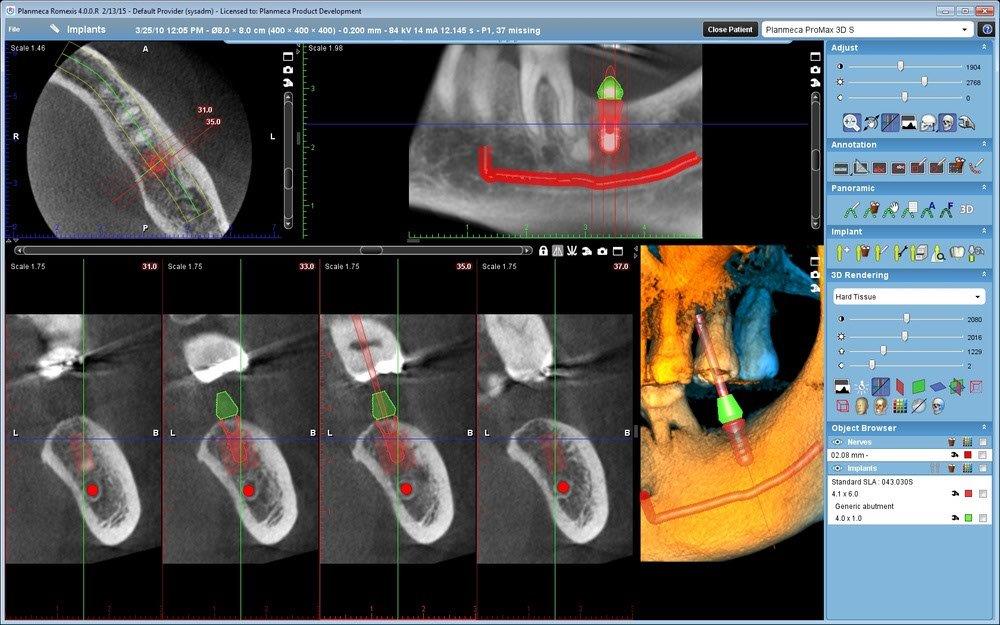The width and height of the screenshot is (1000, 625).
Task: Open the Planmeca ProMax 3D S device dropdown
Action: [x=867, y=29]
